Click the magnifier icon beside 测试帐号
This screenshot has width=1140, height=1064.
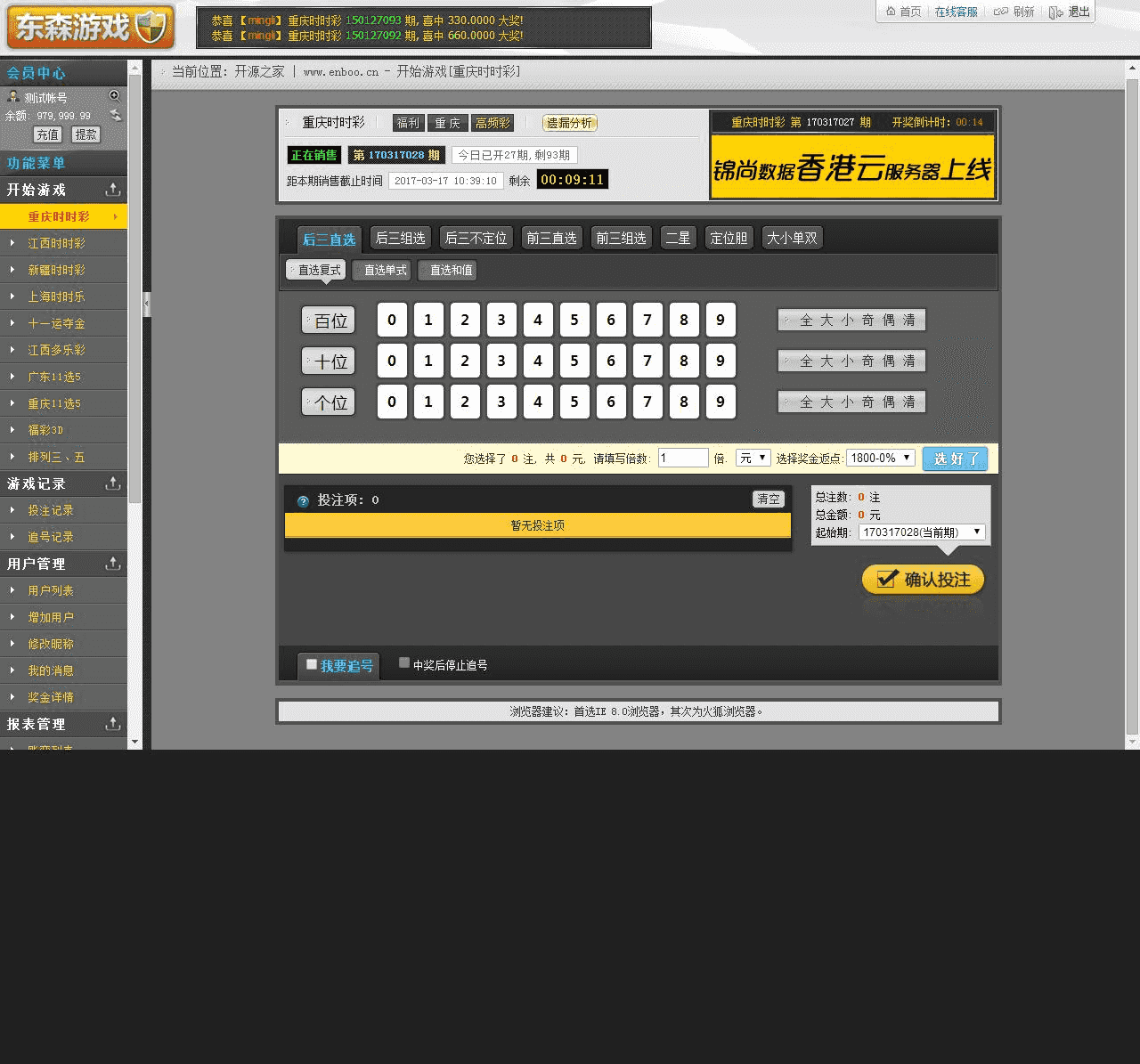click(114, 95)
